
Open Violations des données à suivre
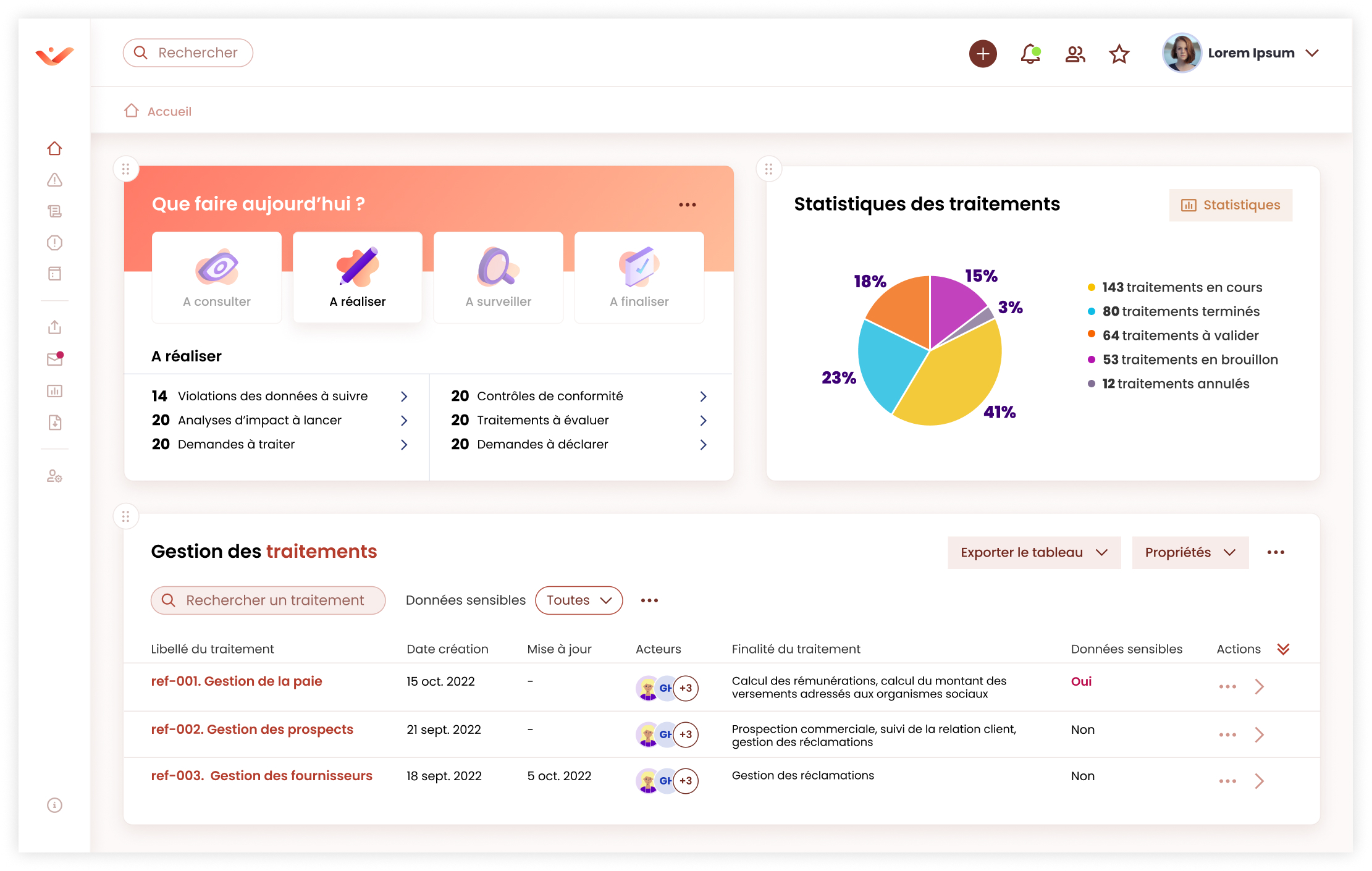click(x=280, y=396)
